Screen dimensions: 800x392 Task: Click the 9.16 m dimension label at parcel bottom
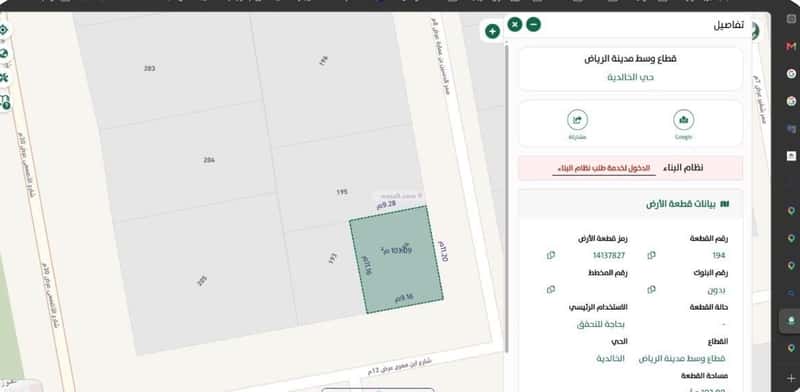coord(404,298)
